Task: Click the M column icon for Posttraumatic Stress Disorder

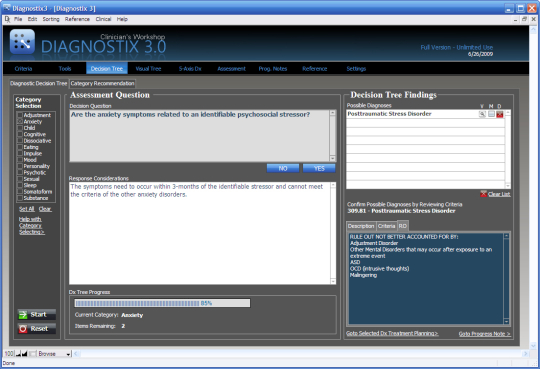Action: pos(491,114)
